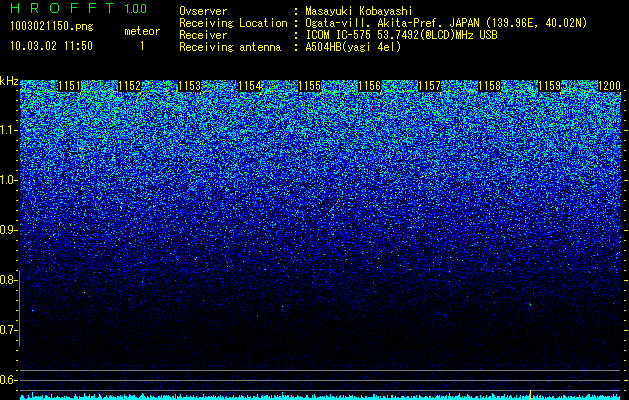629x400 pixels.
Task: Click the observer name Masayuki Kobayashi
Action: pyautogui.click(x=359, y=11)
